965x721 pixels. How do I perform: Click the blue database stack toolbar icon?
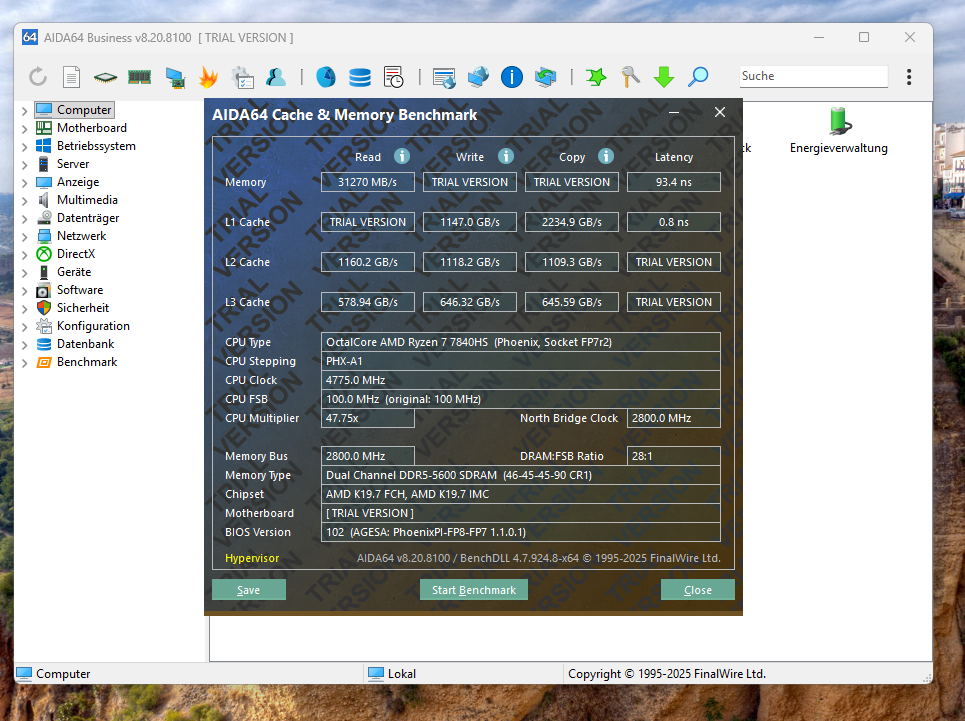coord(359,77)
